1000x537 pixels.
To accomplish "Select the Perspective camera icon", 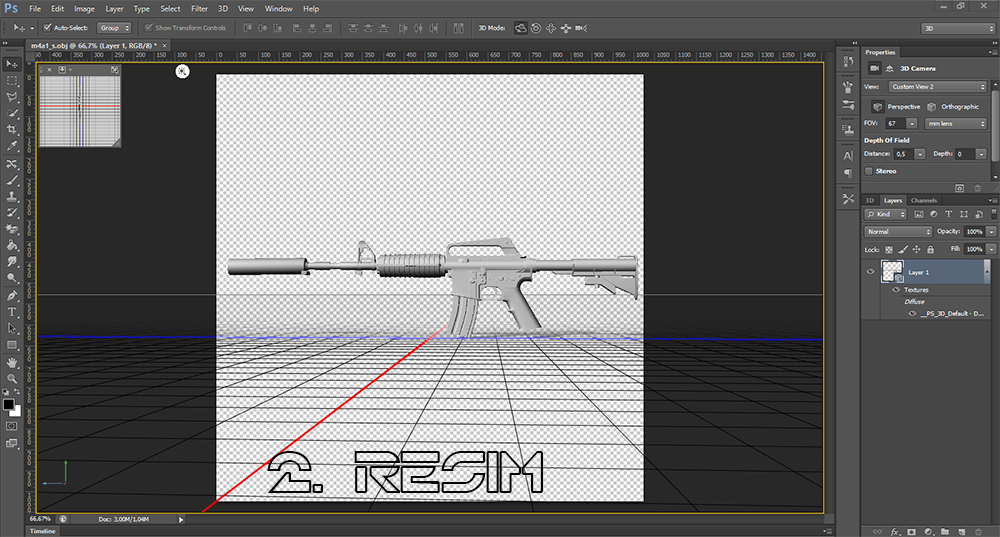I will coord(877,106).
